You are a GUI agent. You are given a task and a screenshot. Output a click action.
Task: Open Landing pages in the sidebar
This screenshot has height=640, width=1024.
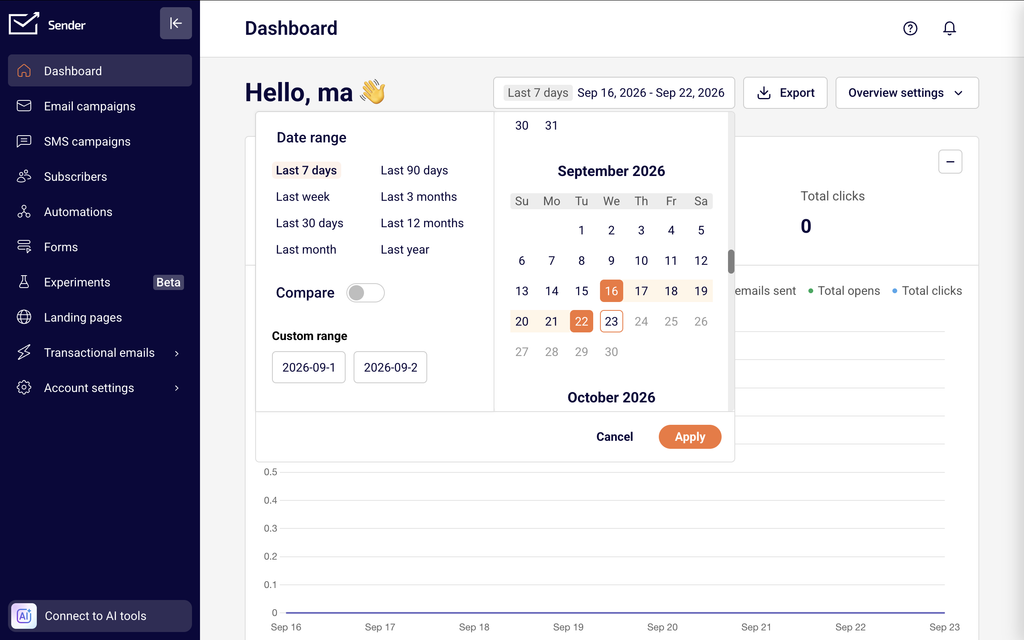tap(100, 317)
